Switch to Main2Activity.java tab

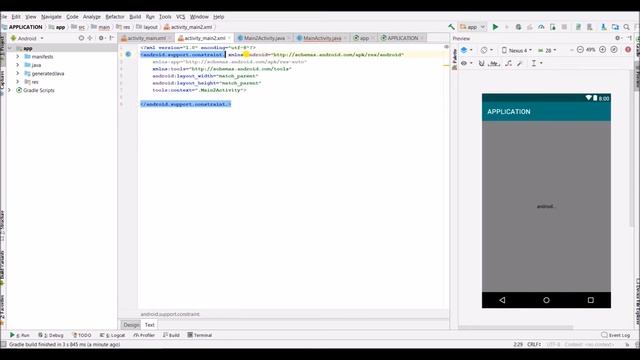(x=264, y=38)
